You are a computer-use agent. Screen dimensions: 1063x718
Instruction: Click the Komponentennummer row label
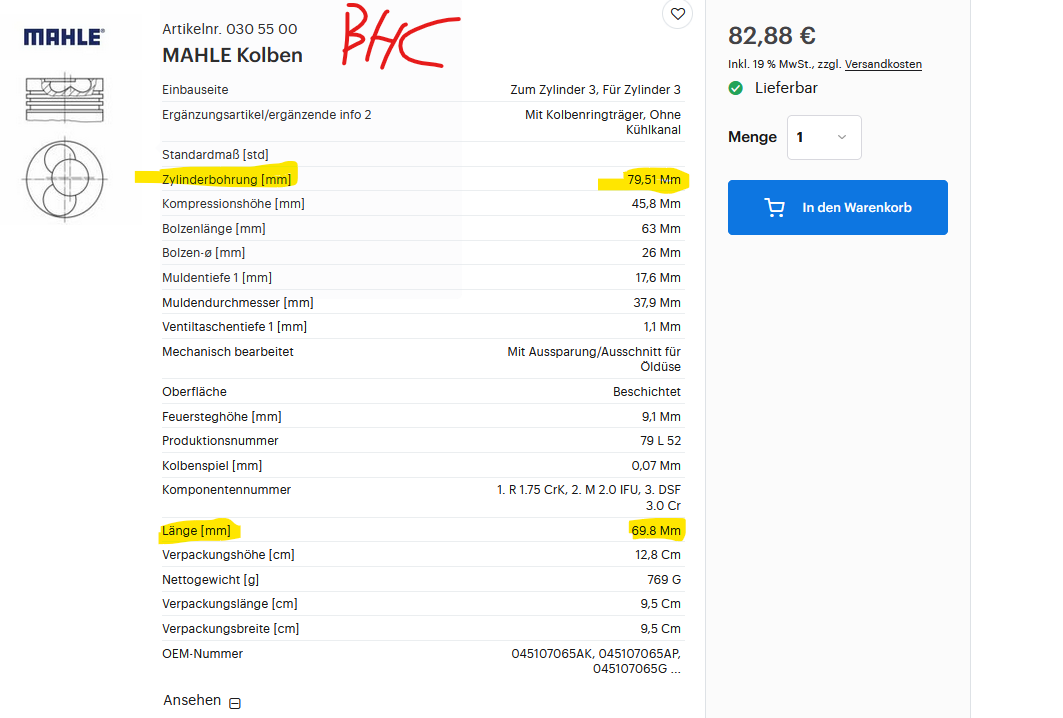click(x=226, y=490)
